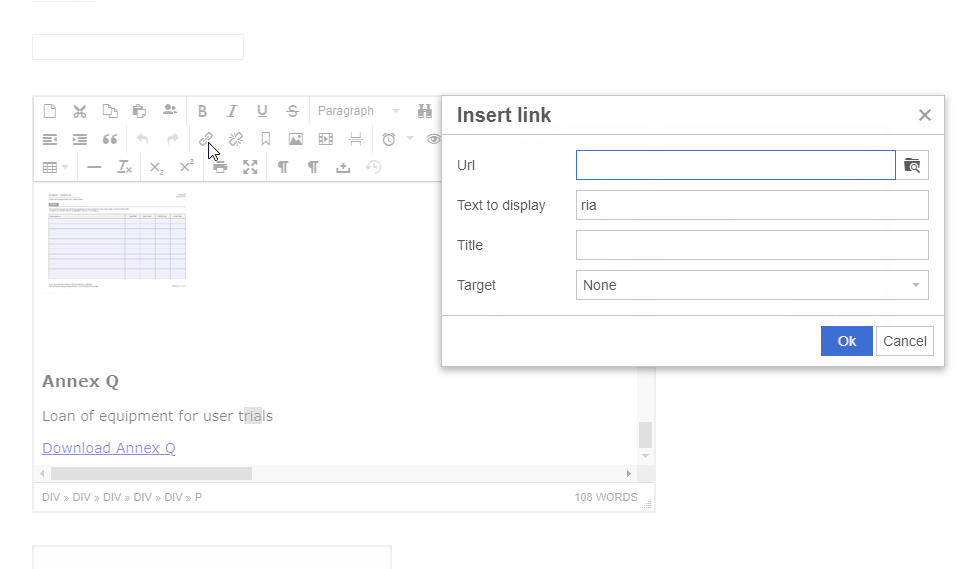Click the Print icon
The image size is (969, 569).
coord(220,167)
